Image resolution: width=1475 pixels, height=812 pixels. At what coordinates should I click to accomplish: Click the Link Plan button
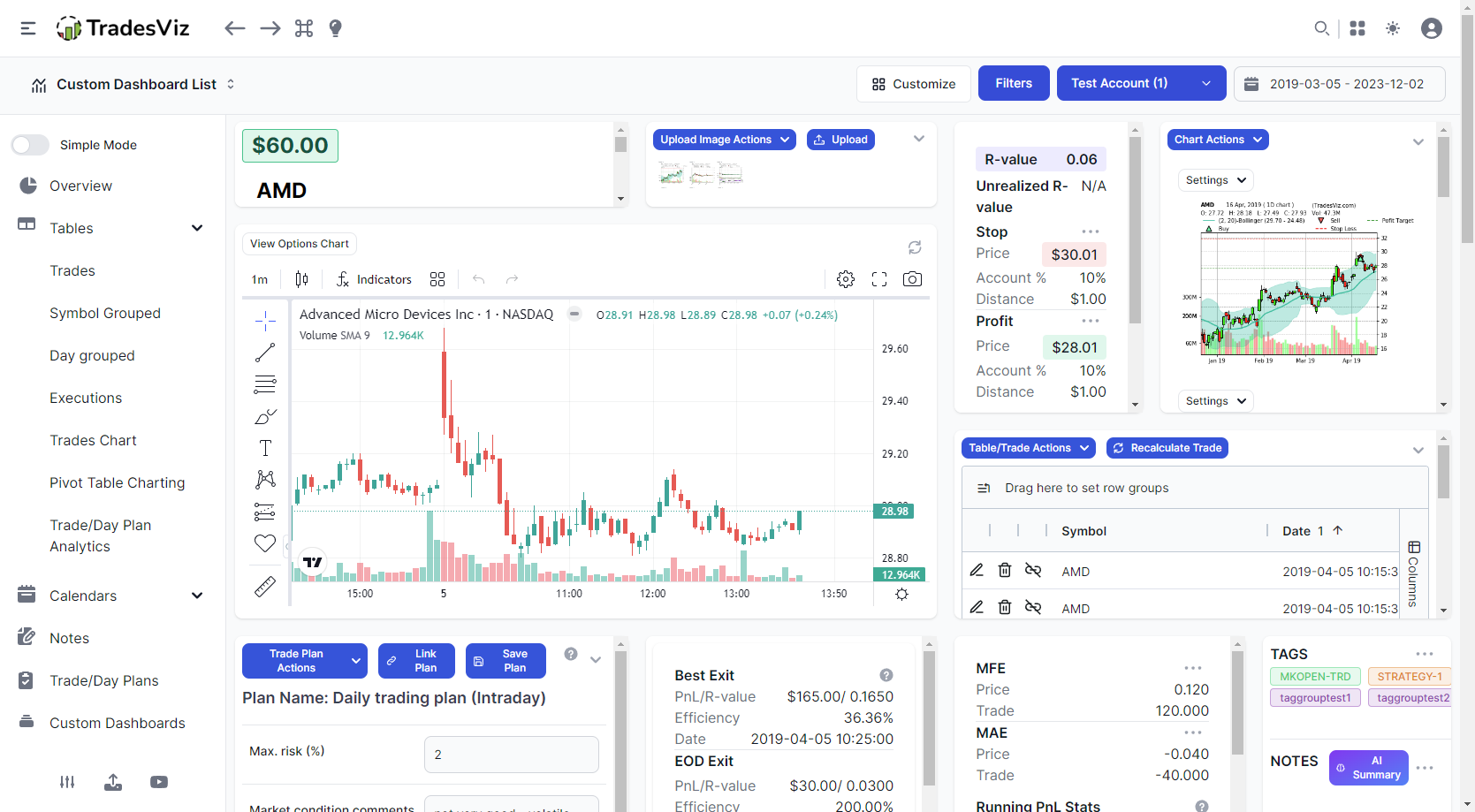pos(416,661)
